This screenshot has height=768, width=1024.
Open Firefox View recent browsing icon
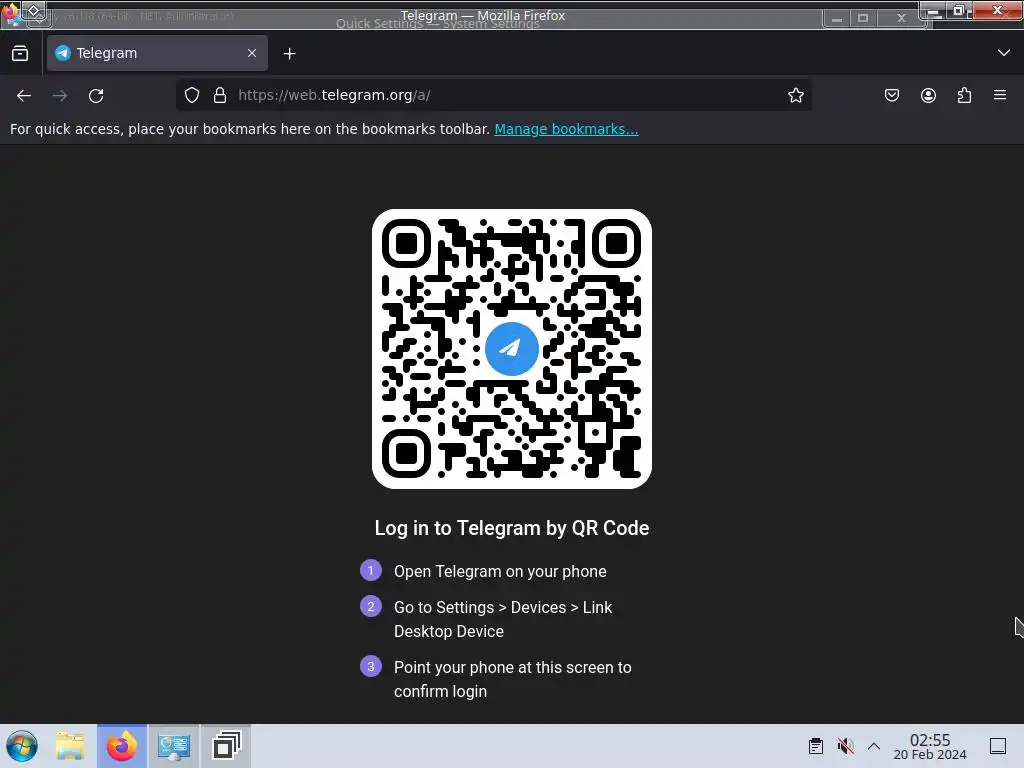20,54
